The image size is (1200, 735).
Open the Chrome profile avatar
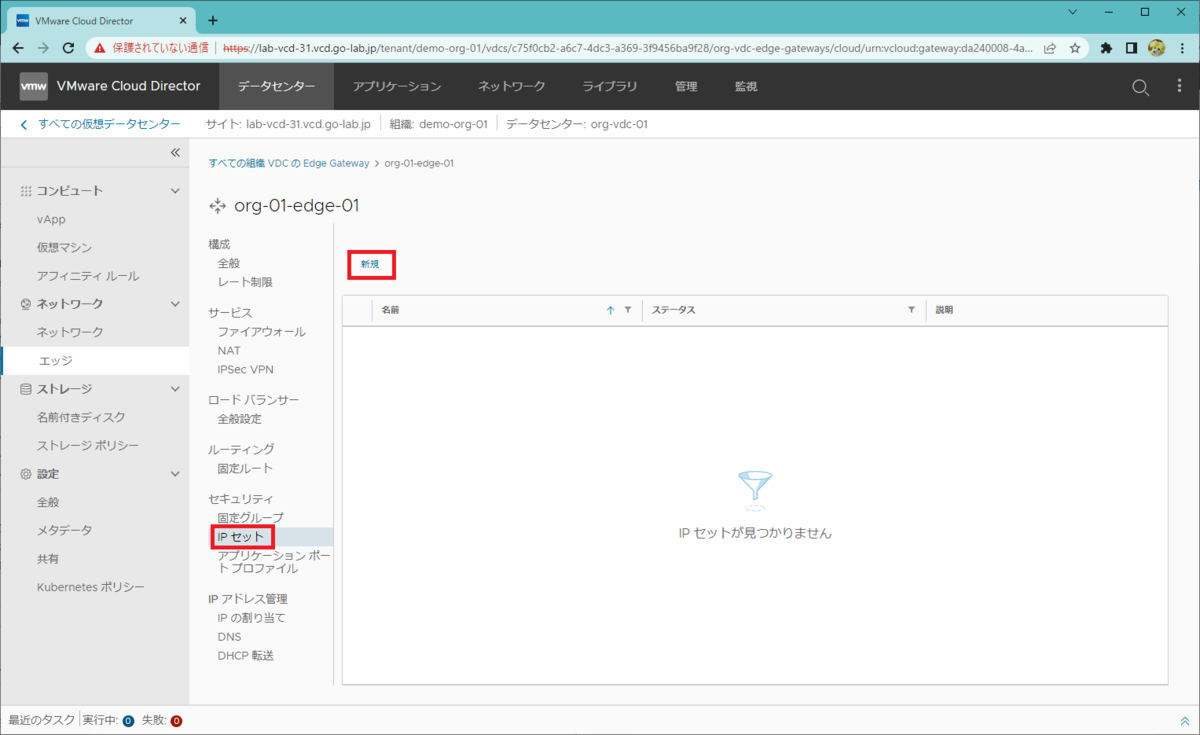[1157, 47]
